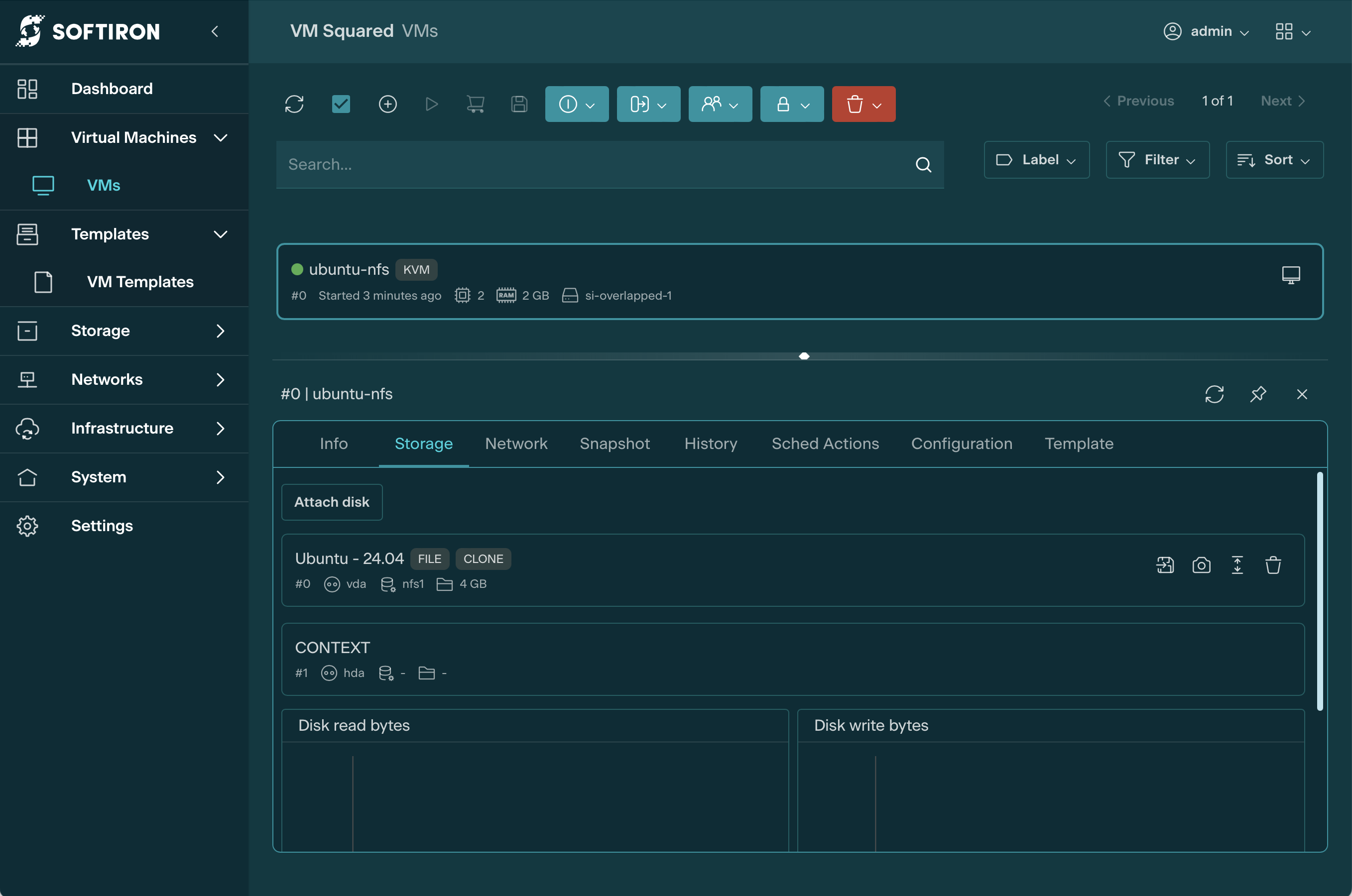Image resolution: width=1352 pixels, height=896 pixels.
Task: Switch to the Snapshot tab
Action: (x=615, y=444)
